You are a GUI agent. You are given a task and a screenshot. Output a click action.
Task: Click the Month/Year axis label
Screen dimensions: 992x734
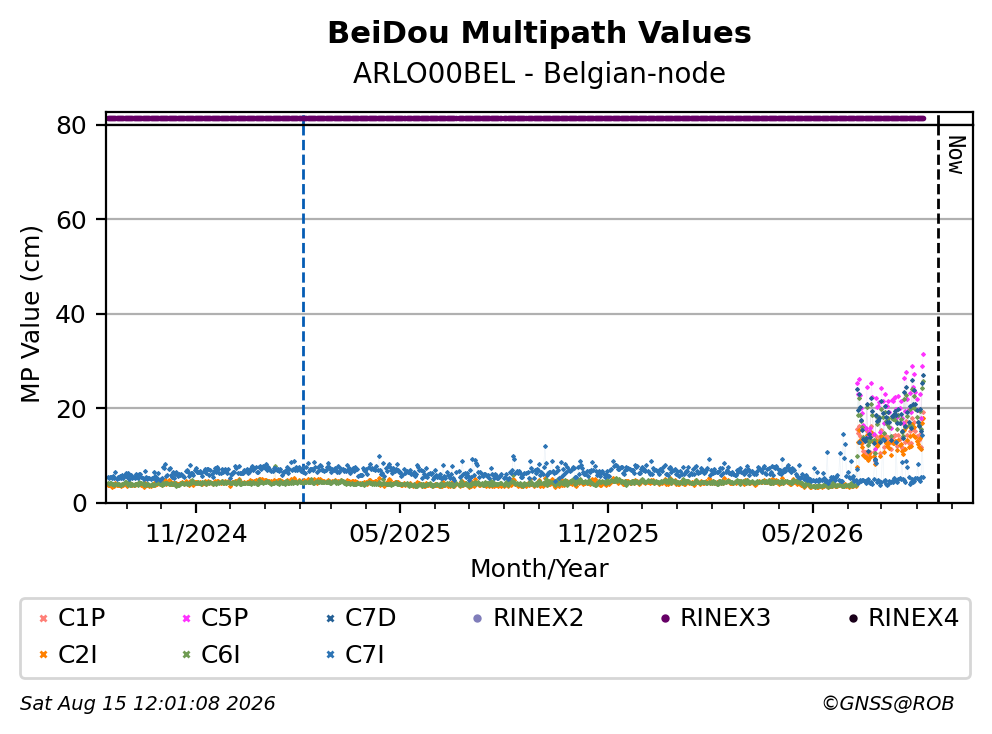click(x=539, y=568)
